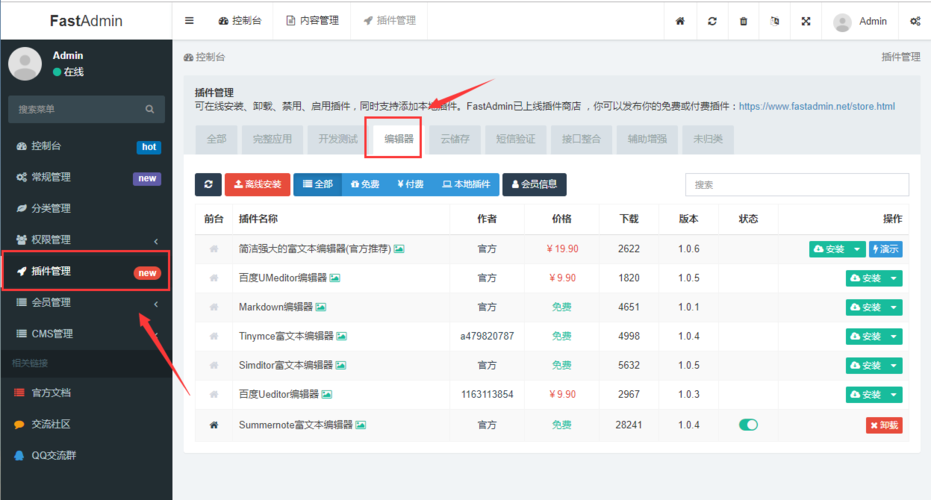This screenshot has height=500, width=931.
Task: Expand install dropdown for Tinymce富文本编辑器
Action: 894,337
